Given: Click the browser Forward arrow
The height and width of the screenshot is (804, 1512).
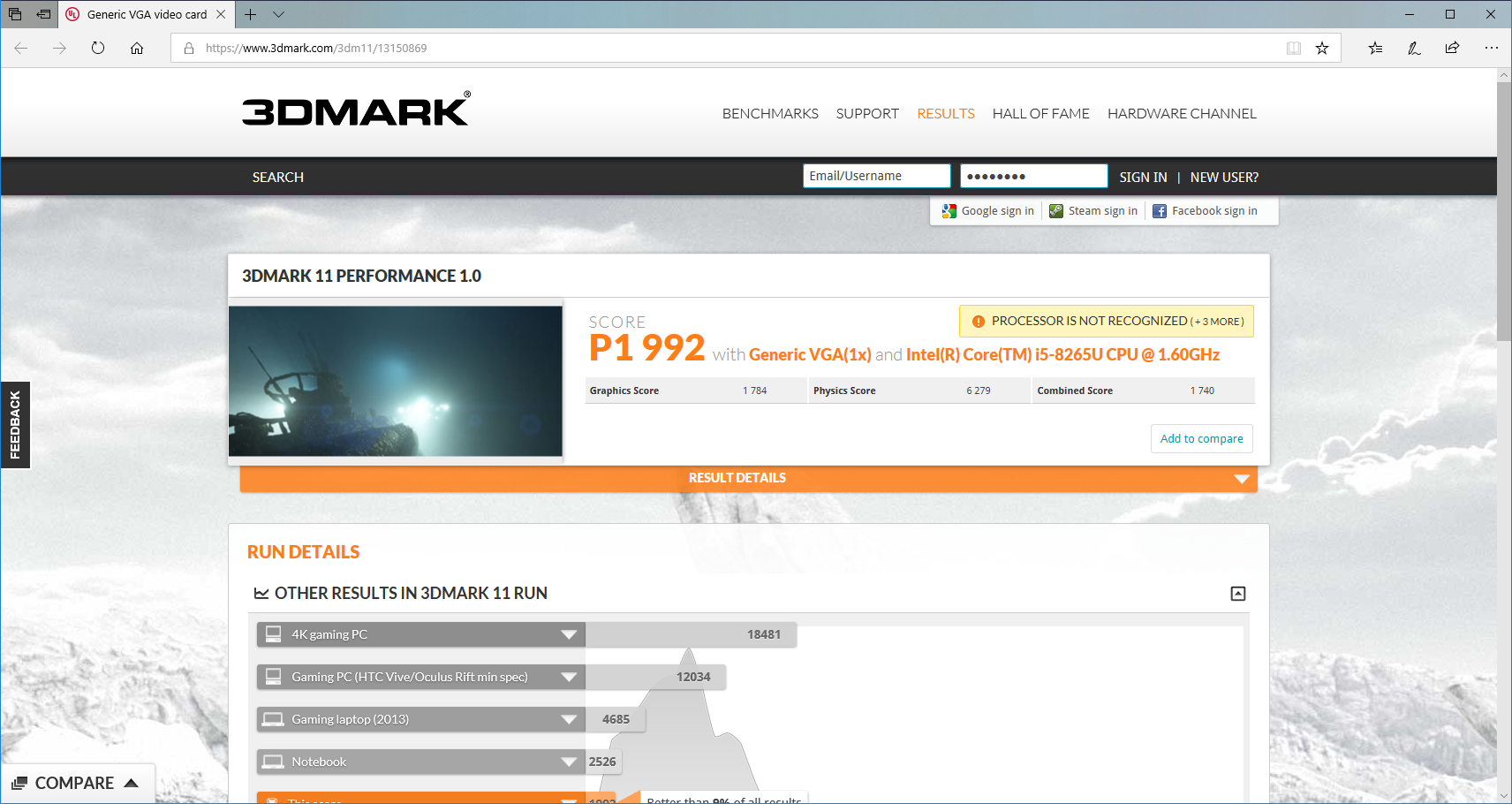Looking at the screenshot, I should (x=59, y=48).
